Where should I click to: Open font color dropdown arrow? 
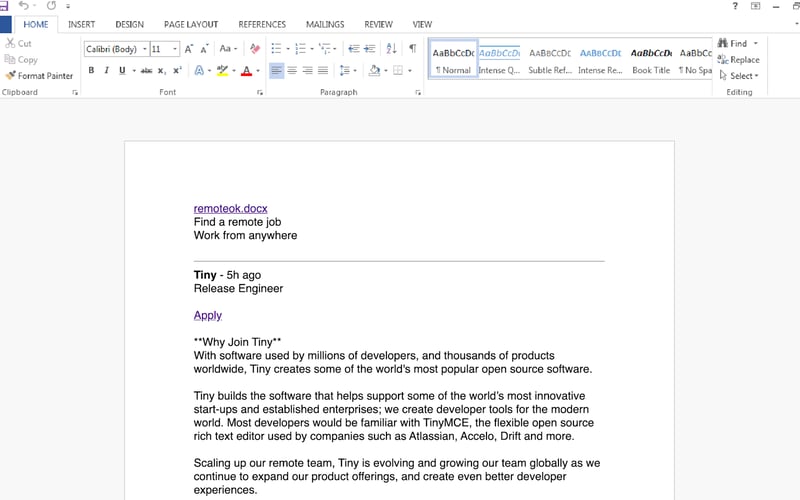(258, 70)
